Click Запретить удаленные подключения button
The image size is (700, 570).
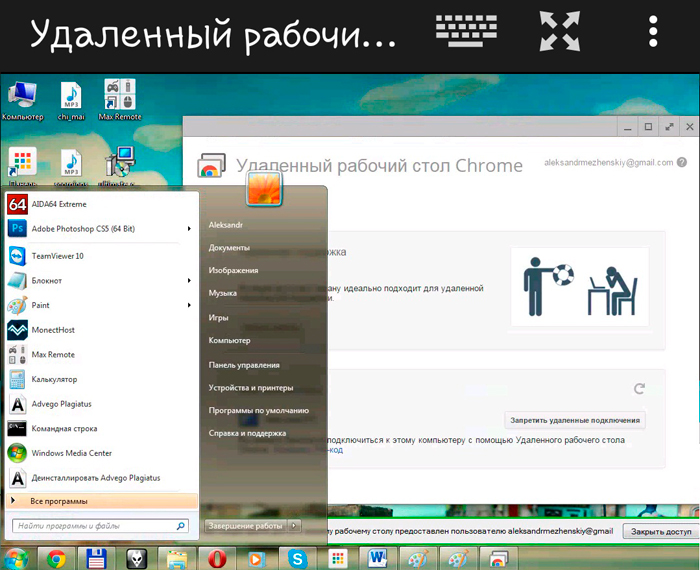click(x=575, y=420)
